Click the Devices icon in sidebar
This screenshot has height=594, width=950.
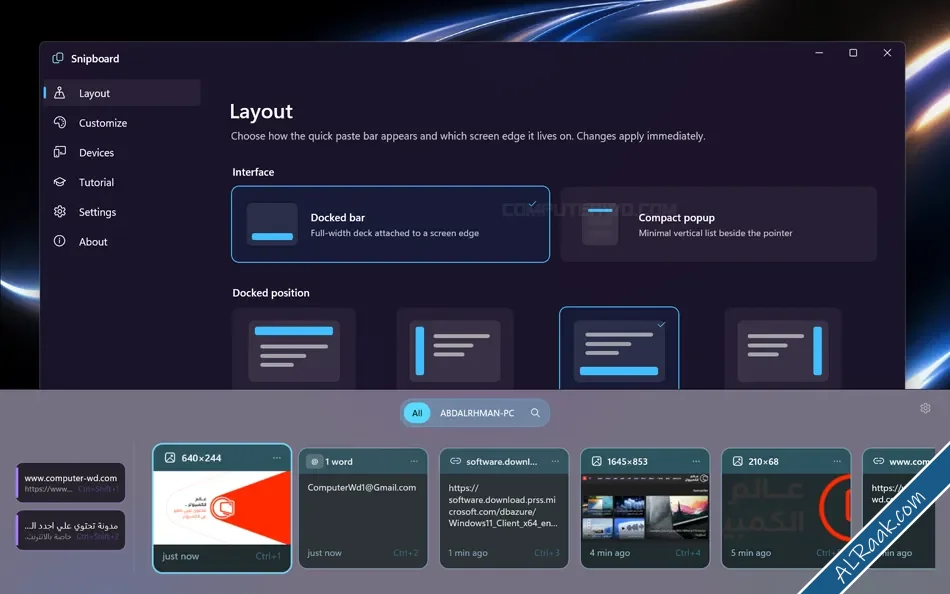coord(59,152)
